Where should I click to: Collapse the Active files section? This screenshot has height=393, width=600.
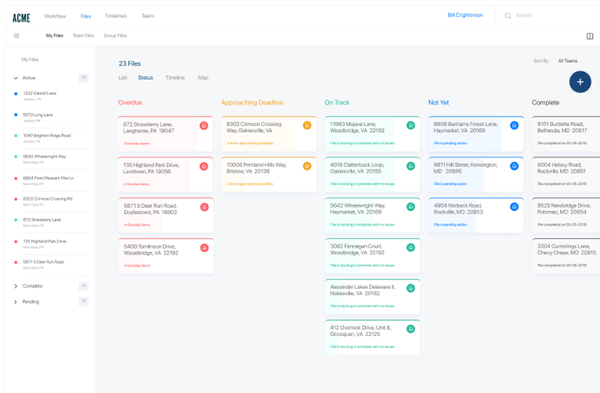[x=16, y=78]
